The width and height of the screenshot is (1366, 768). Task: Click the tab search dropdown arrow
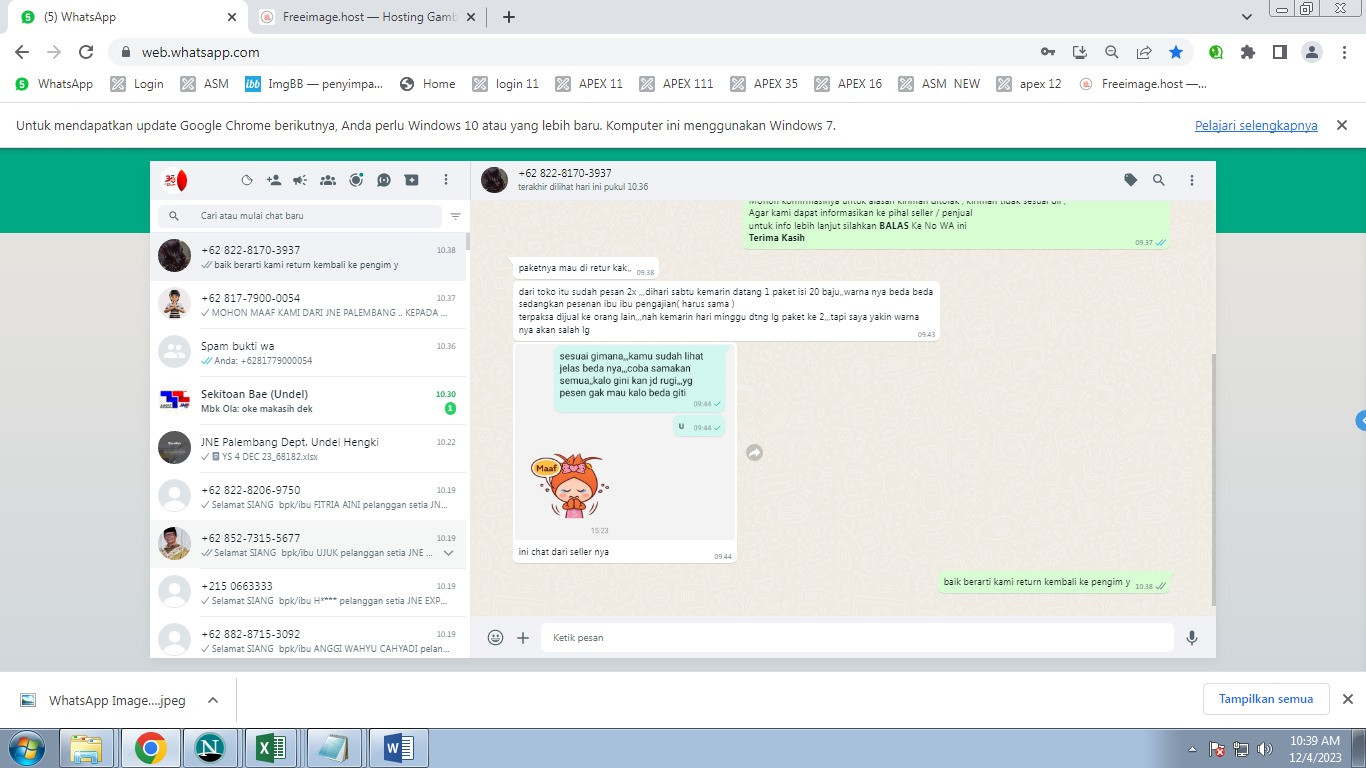[1246, 17]
